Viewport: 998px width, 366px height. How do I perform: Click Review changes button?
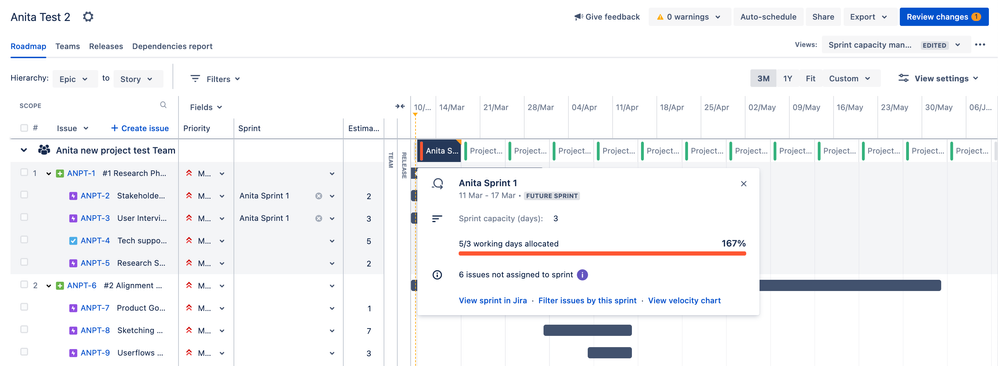[943, 17]
